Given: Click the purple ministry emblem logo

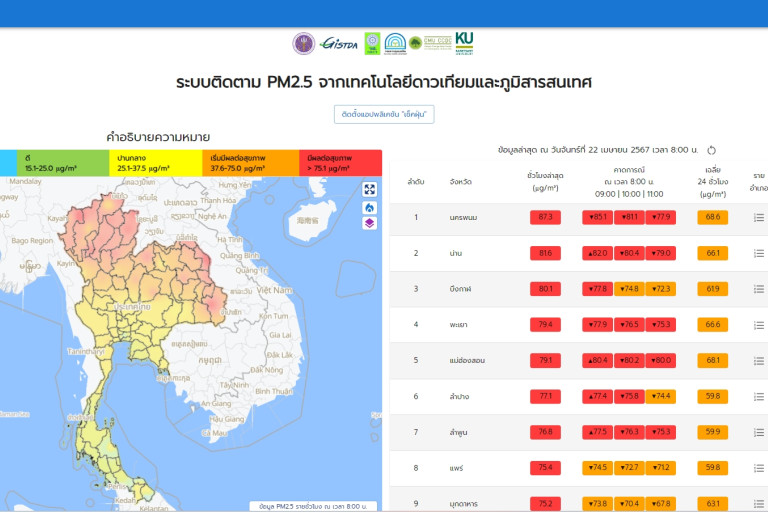Looking at the screenshot, I should tap(303, 43).
